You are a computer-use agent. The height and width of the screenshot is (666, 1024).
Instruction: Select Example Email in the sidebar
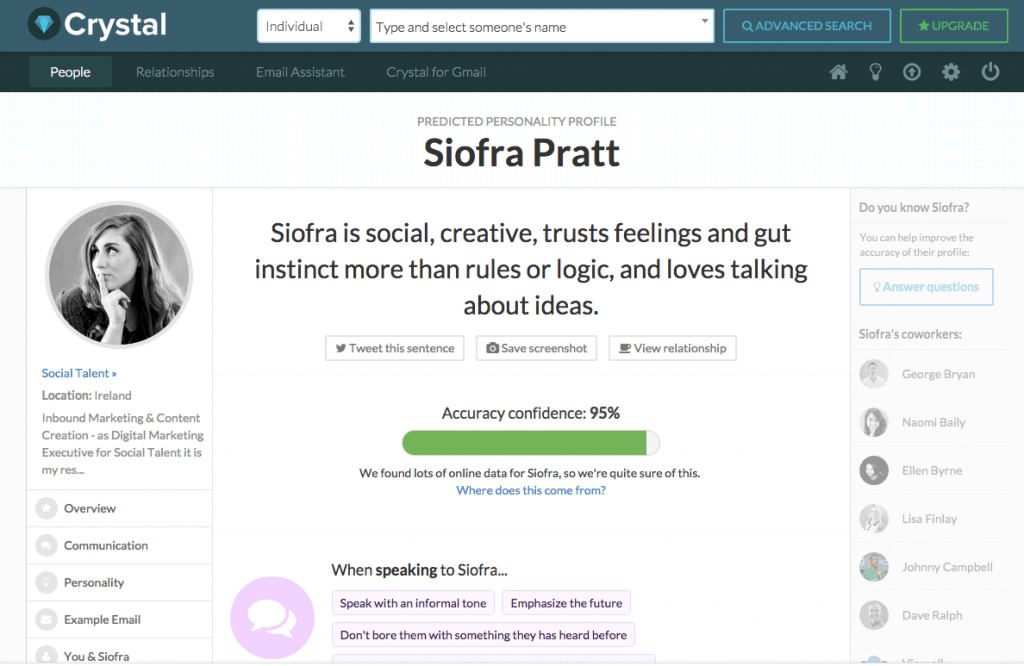(120, 620)
